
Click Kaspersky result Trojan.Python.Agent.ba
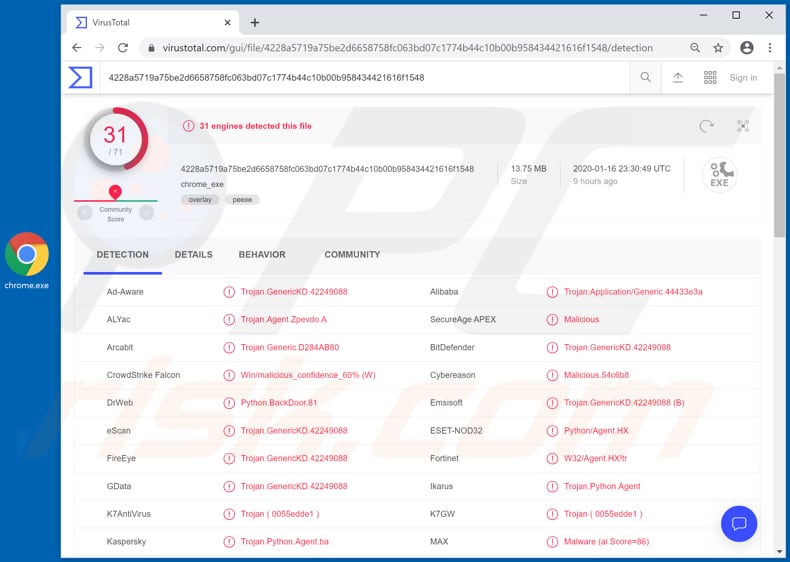point(285,542)
